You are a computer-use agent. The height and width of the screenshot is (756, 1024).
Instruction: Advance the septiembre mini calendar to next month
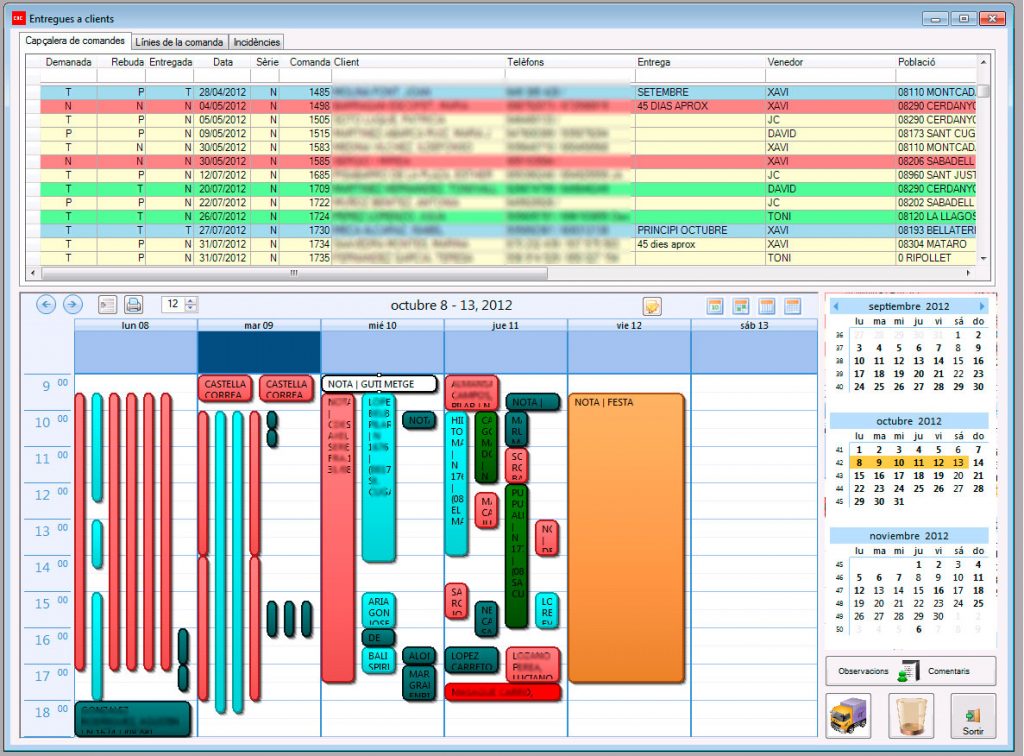tap(981, 306)
